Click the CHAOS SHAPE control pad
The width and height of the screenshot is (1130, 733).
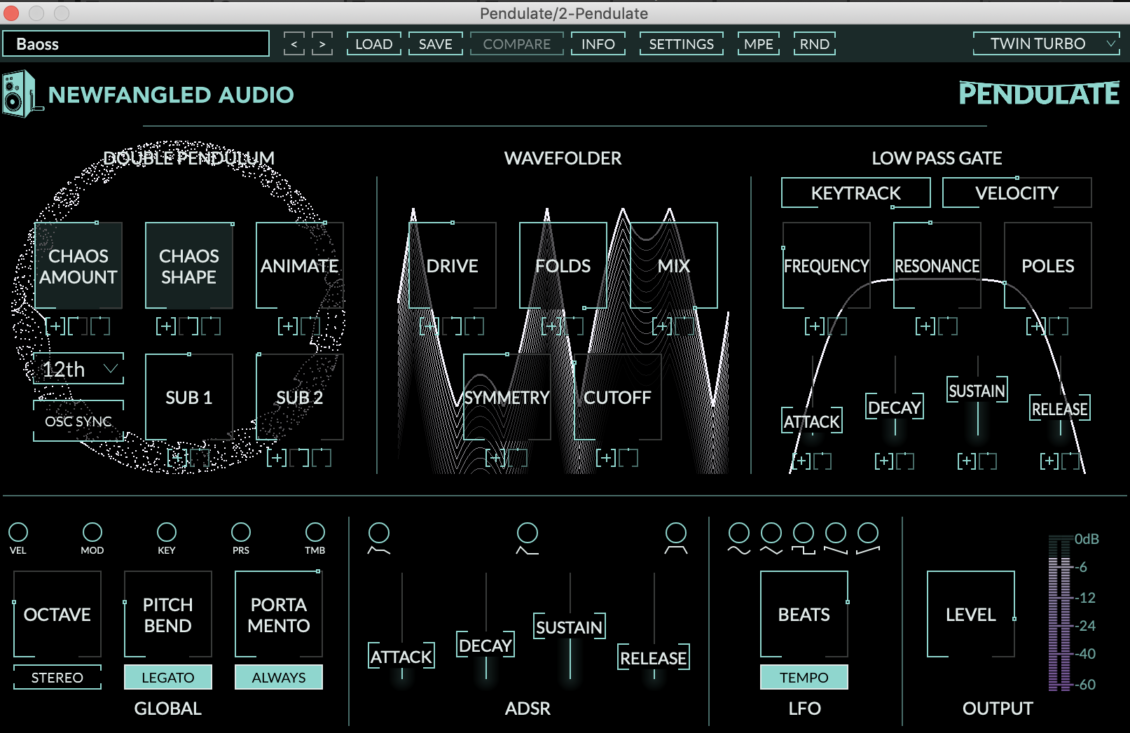(x=189, y=266)
